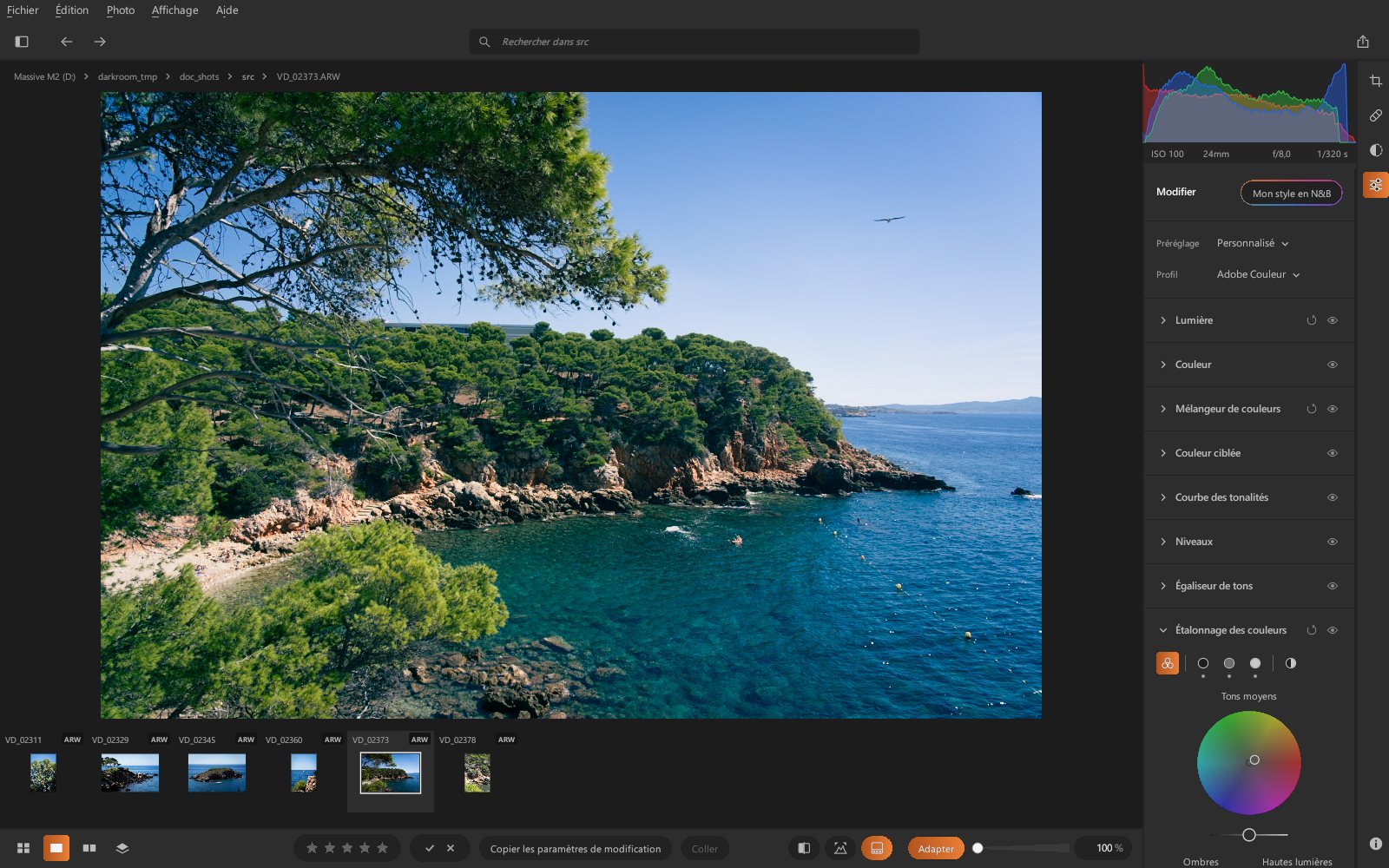Navigate to doc_shots in the breadcrumb
Image resolution: width=1389 pixels, height=868 pixels.
coord(199,76)
